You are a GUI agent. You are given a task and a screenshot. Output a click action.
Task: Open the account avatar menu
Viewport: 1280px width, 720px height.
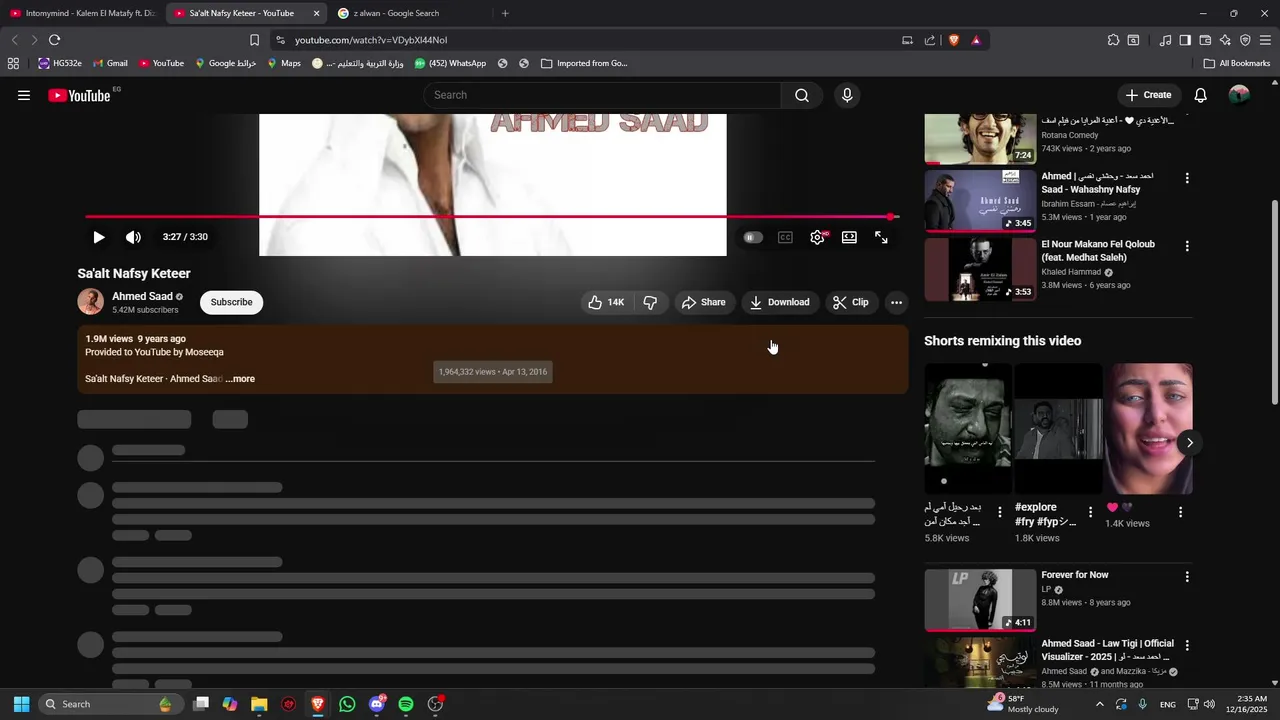point(1239,95)
